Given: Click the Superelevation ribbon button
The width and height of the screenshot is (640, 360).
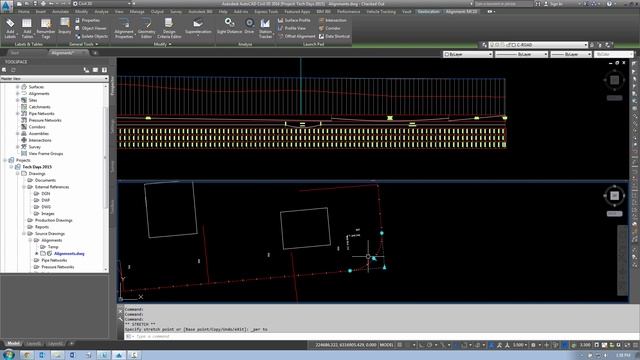Looking at the screenshot, I should [x=198, y=27].
